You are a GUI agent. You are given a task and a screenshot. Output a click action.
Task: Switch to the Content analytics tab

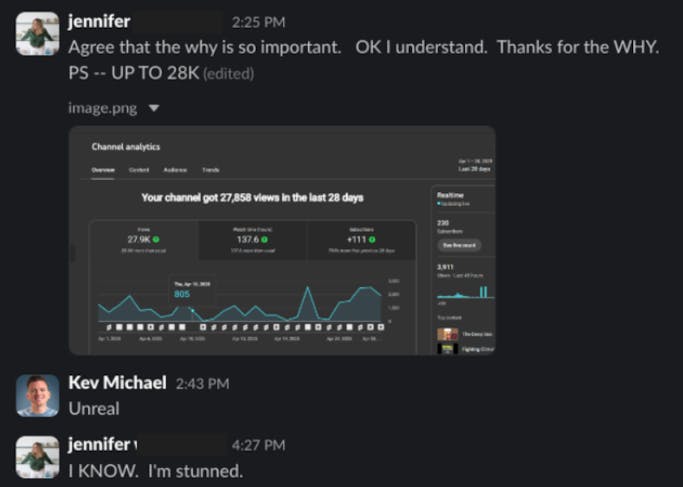click(139, 170)
